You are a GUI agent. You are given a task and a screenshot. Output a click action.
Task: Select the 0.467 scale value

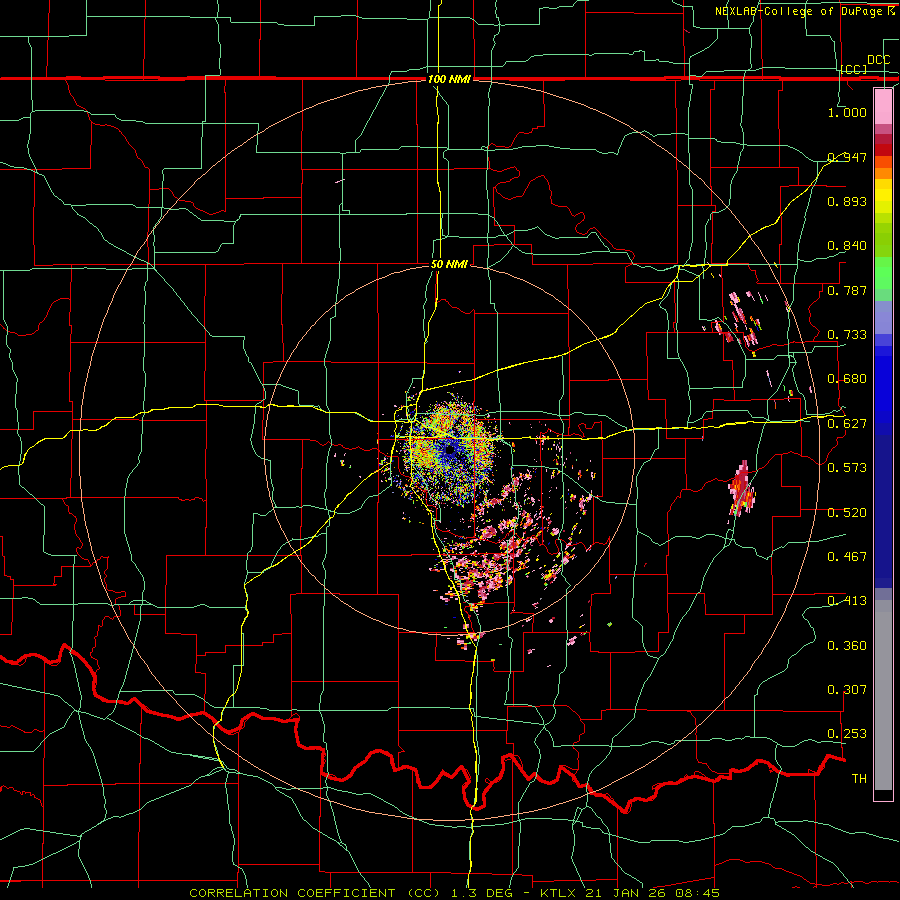847,557
